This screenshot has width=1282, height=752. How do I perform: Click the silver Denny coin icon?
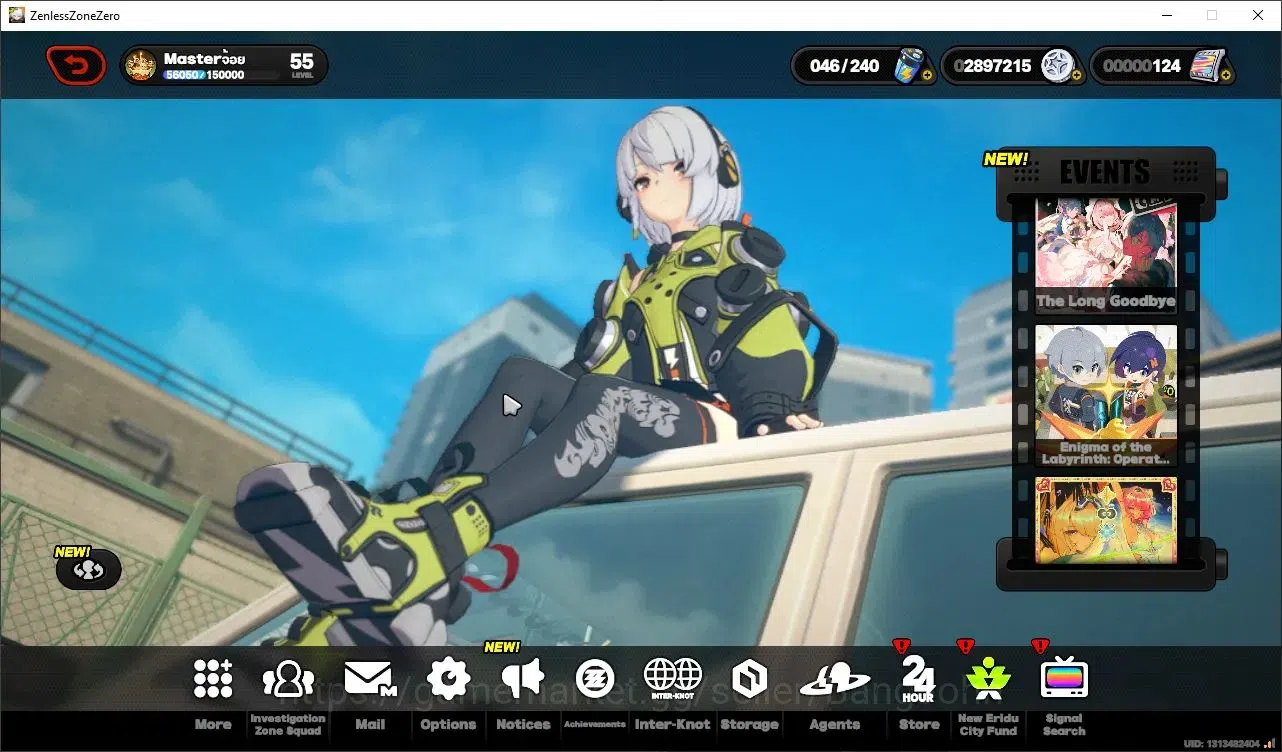pyautogui.click(x=1057, y=66)
